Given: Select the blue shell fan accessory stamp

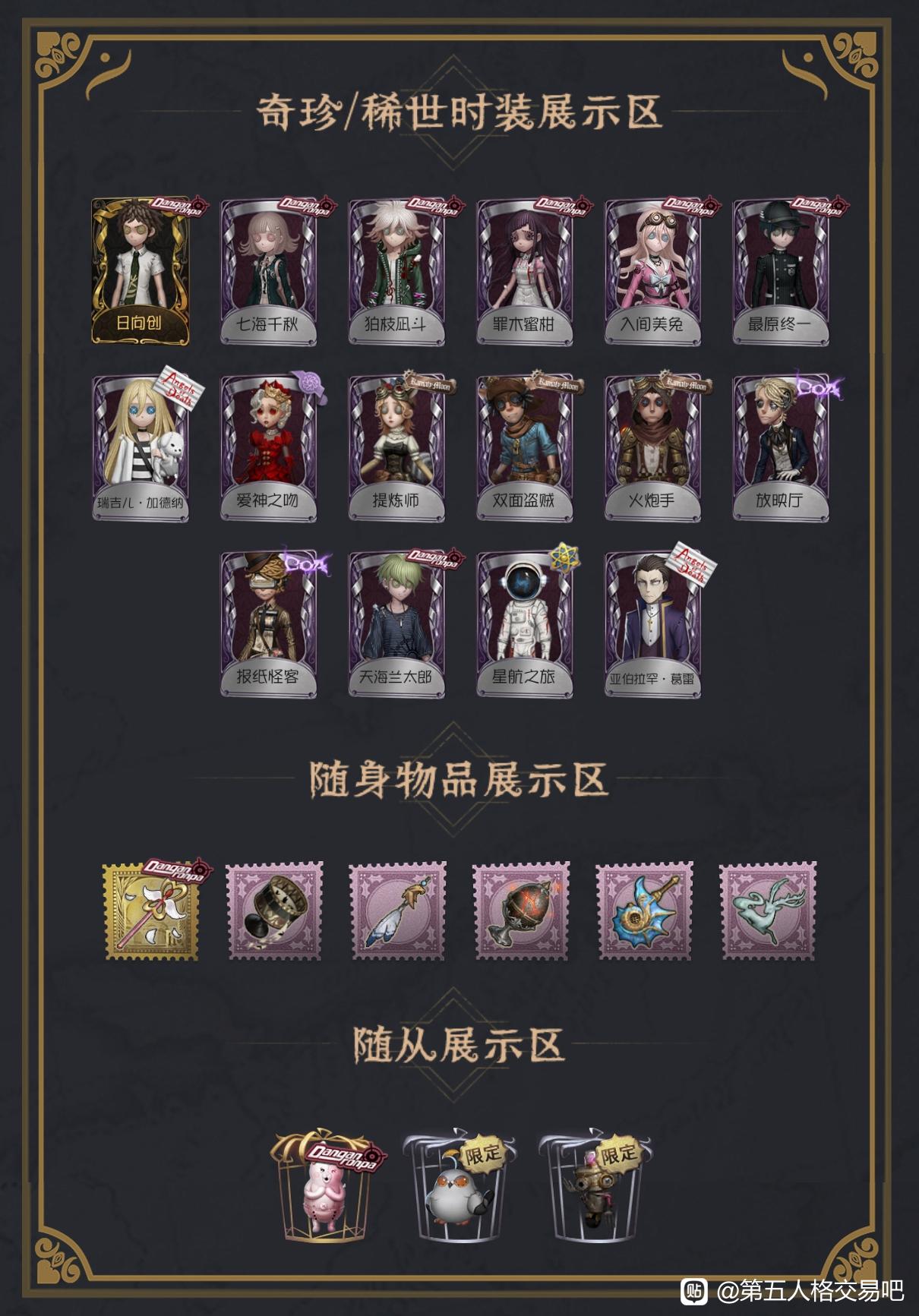Looking at the screenshot, I should point(645,910).
